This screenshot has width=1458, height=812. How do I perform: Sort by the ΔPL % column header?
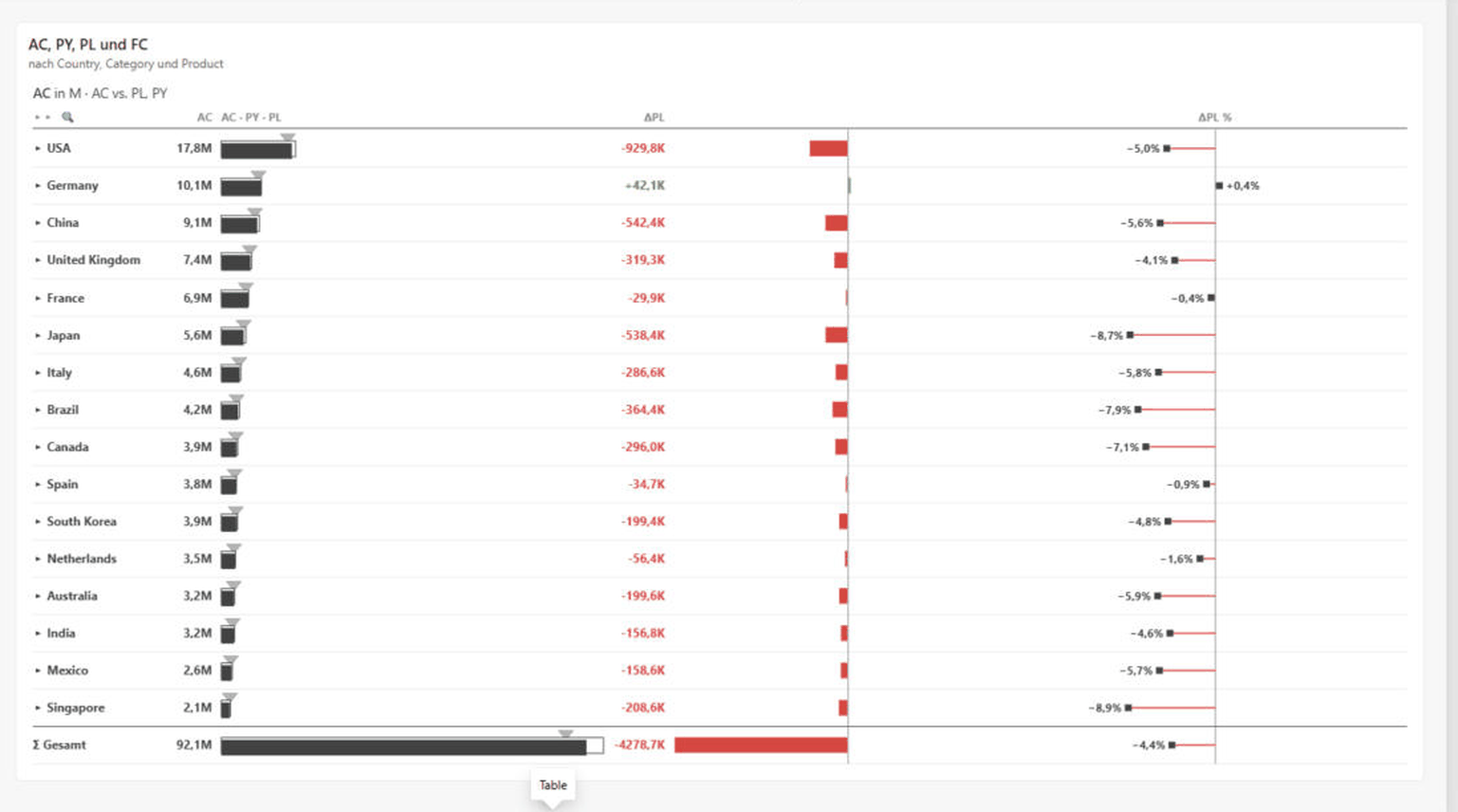click(1214, 118)
